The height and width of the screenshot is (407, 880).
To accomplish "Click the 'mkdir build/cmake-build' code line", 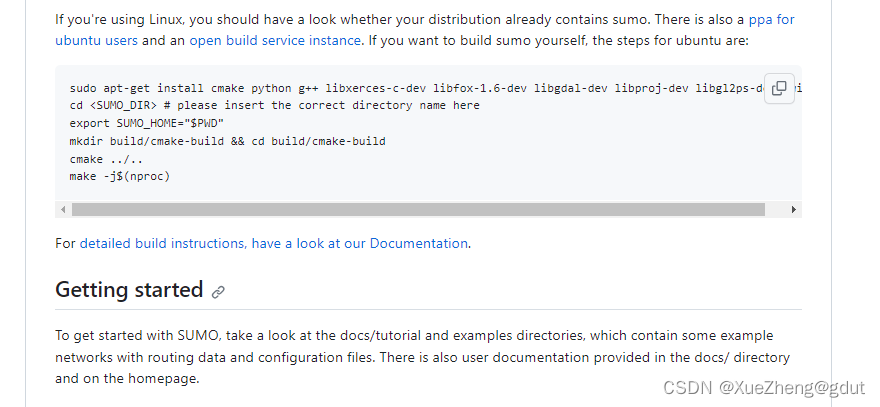I will [227, 141].
